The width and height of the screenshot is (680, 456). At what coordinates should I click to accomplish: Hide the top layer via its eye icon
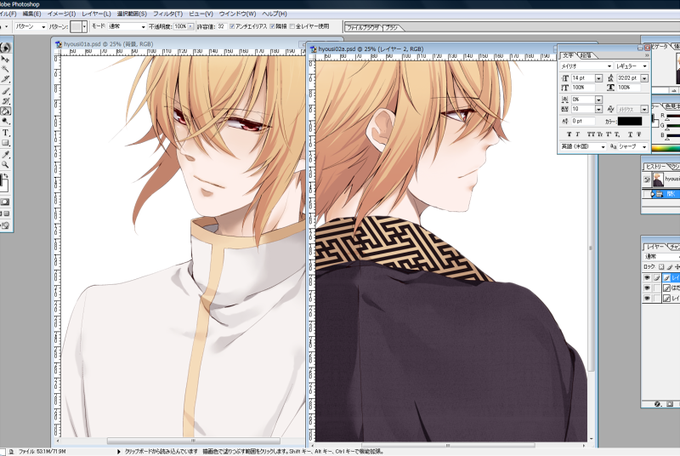[647, 278]
